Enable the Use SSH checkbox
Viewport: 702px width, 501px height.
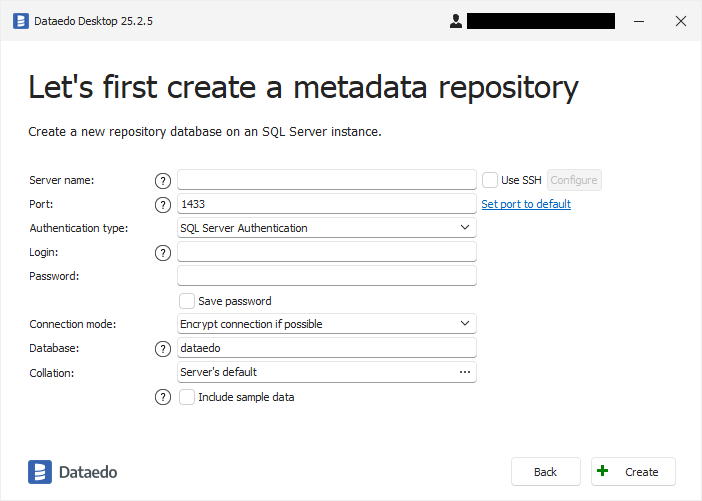(490, 180)
